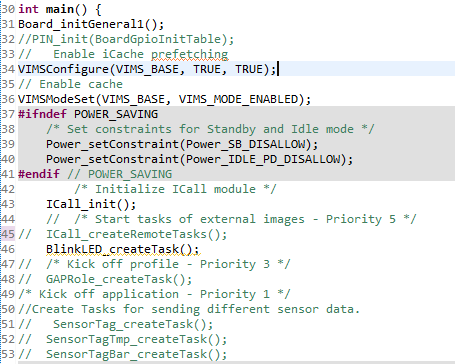Click line number 30 in the gutter

point(8,9)
